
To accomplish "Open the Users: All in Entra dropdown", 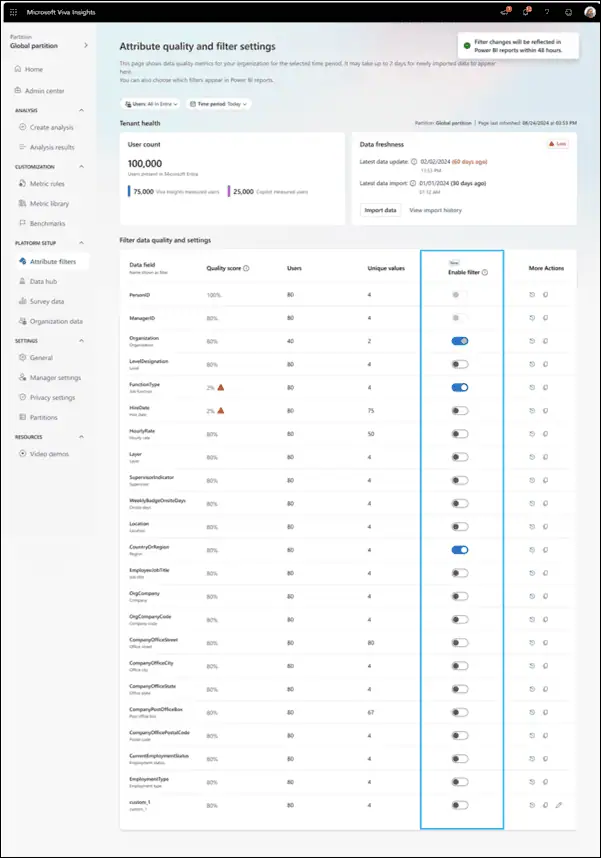I will click(151, 104).
